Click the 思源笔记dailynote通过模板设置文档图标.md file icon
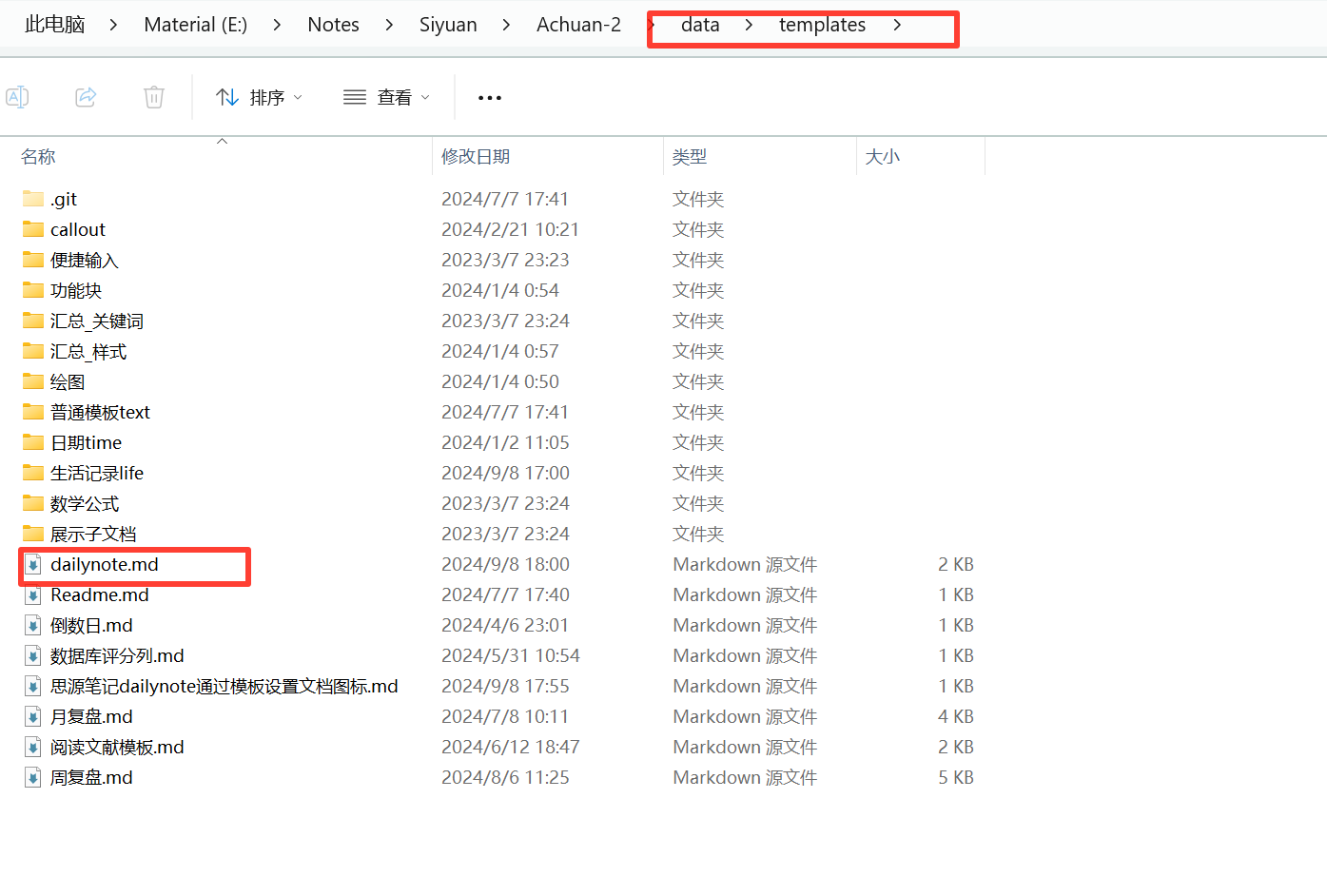This screenshot has height=896, width=1327. (33, 686)
